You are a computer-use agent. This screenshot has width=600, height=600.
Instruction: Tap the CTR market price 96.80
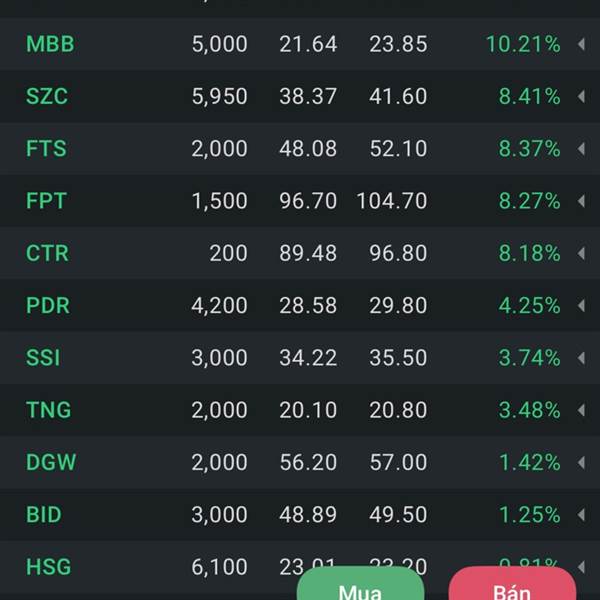click(398, 253)
